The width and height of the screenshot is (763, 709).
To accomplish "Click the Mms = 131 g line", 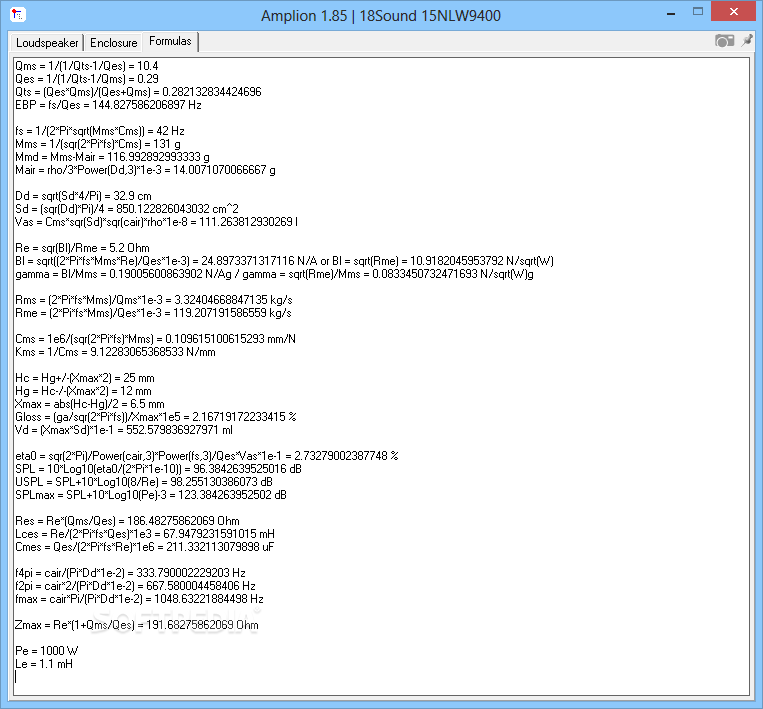I will (x=98, y=144).
